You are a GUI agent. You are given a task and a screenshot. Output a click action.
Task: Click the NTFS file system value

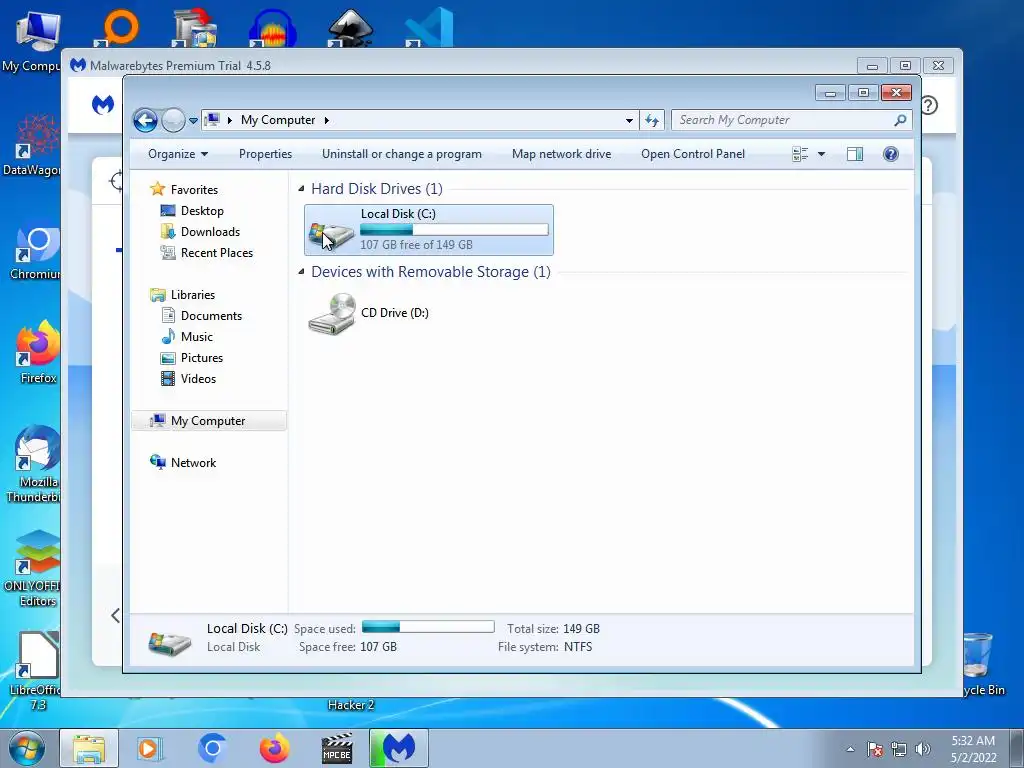[x=578, y=647]
